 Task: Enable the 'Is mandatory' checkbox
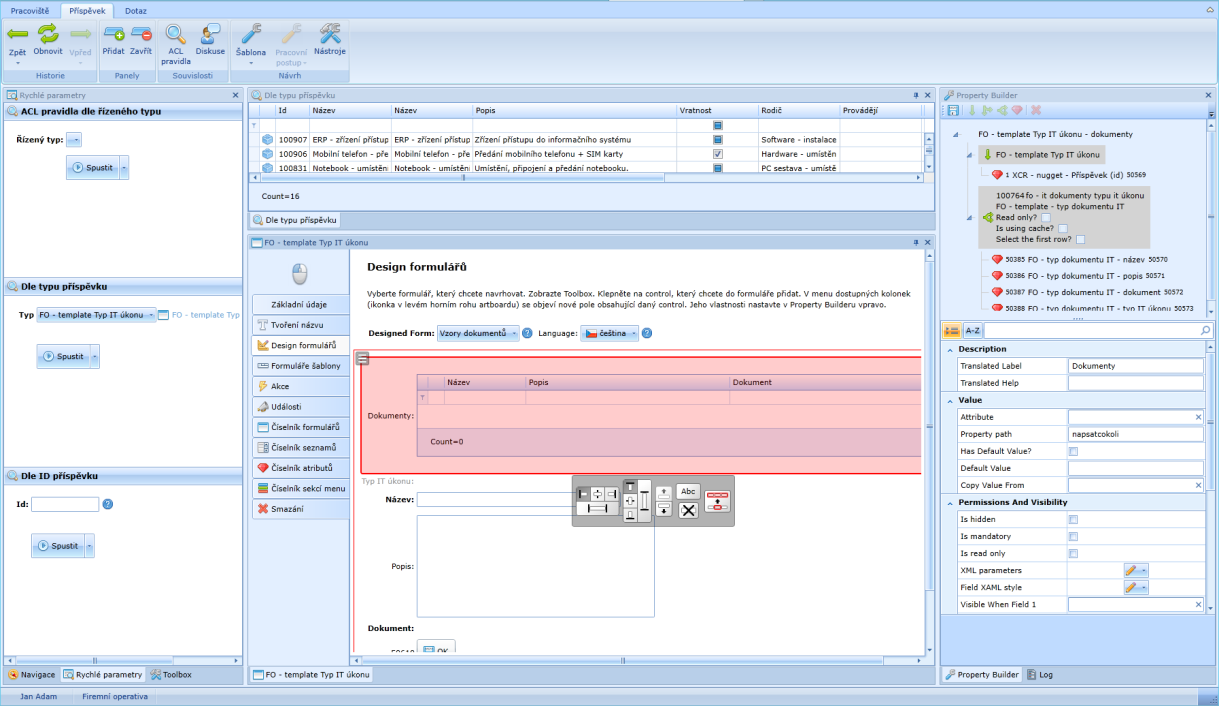point(1073,537)
